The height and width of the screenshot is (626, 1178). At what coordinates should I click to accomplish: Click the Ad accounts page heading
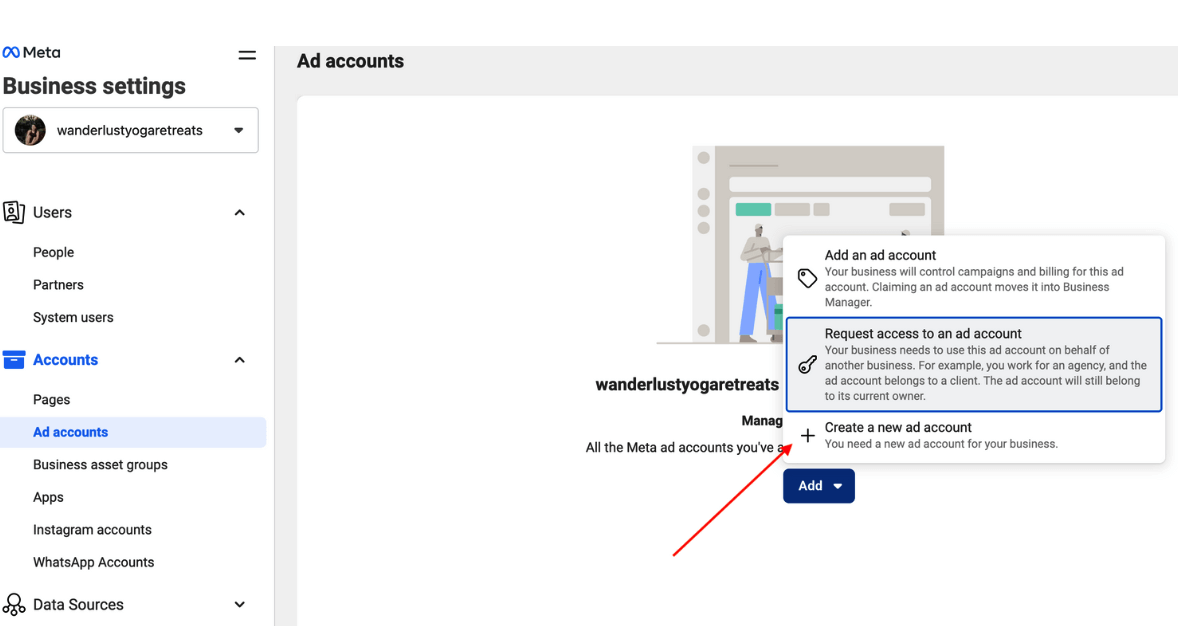click(350, 61)
